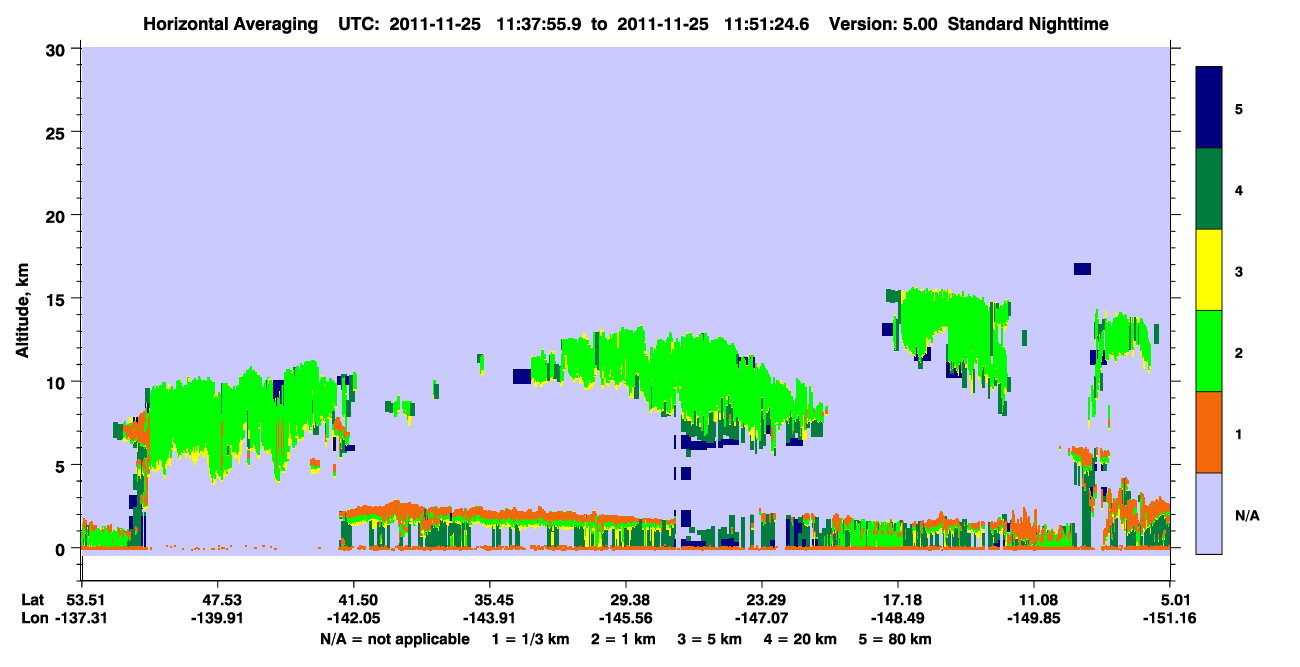The image size is (1300, 667).
Task: Click the latitude tick value 53.51
Action: coord(82,600)
